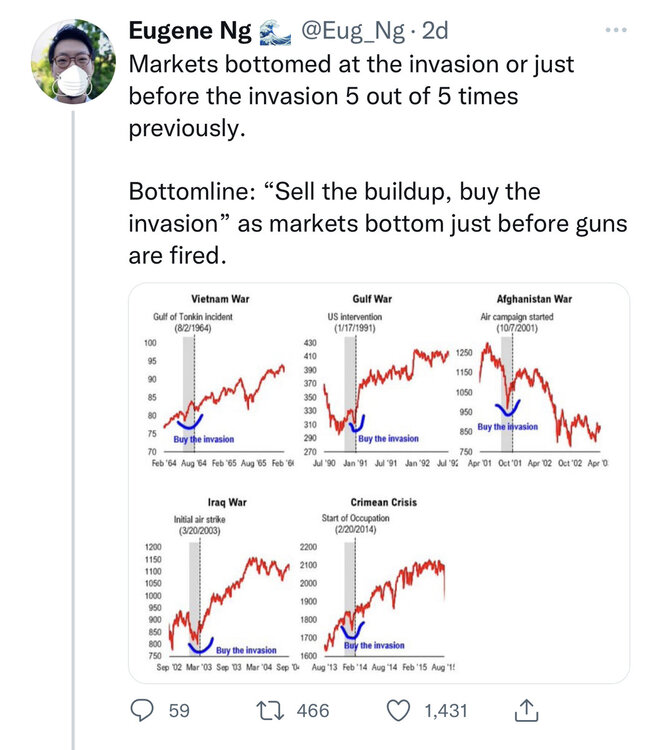Click the 466 retweets count
The height and width of the screenshot is (750, 661).
coord(313,710)
